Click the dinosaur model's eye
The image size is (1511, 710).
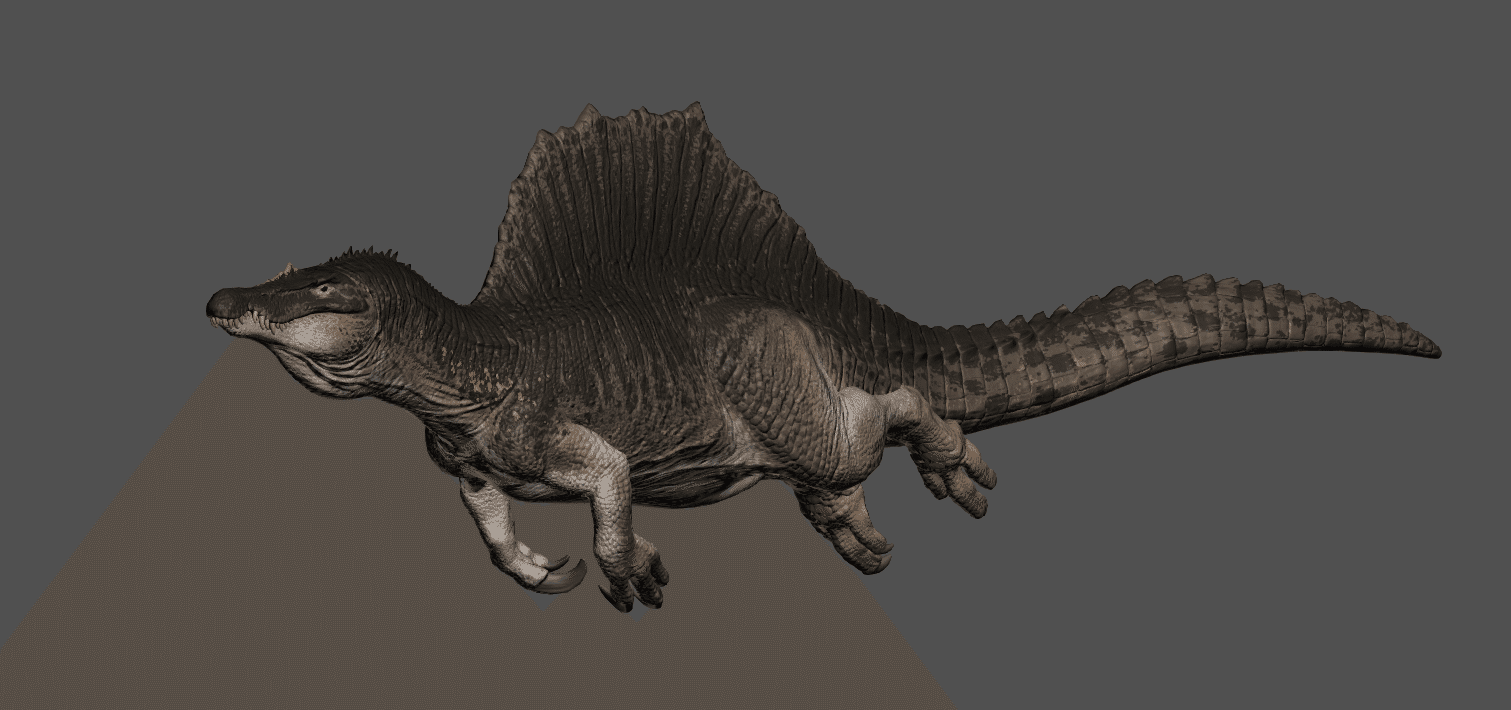tap(322, 289)
